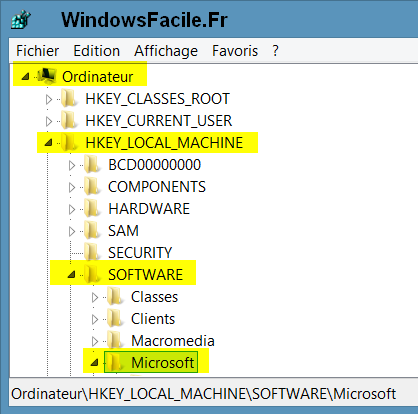Expand the HKEY_CURRENT_USER key
The image size is (418, 414).
point(49,121)
